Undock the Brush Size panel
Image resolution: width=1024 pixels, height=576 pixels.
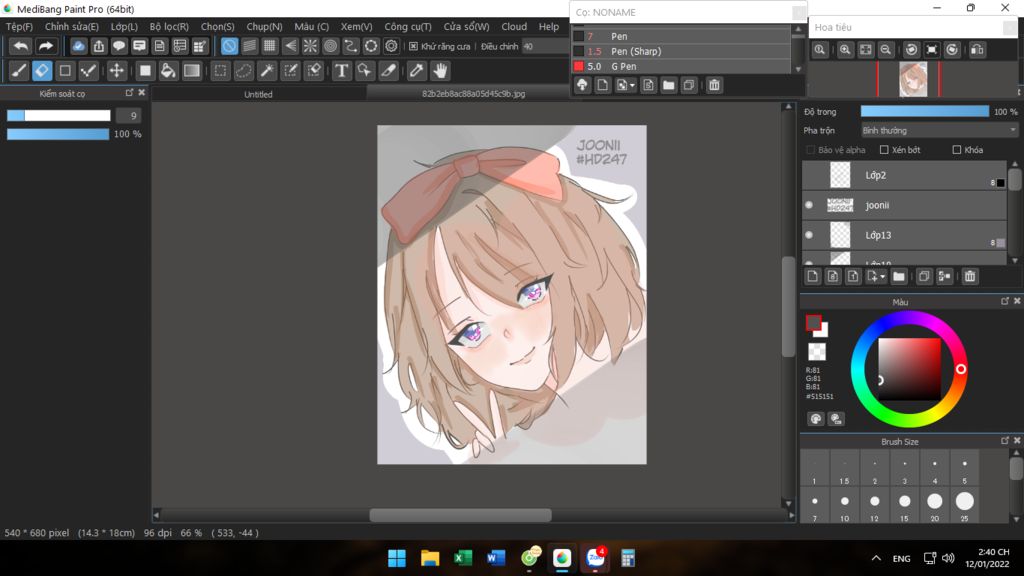1004,441
